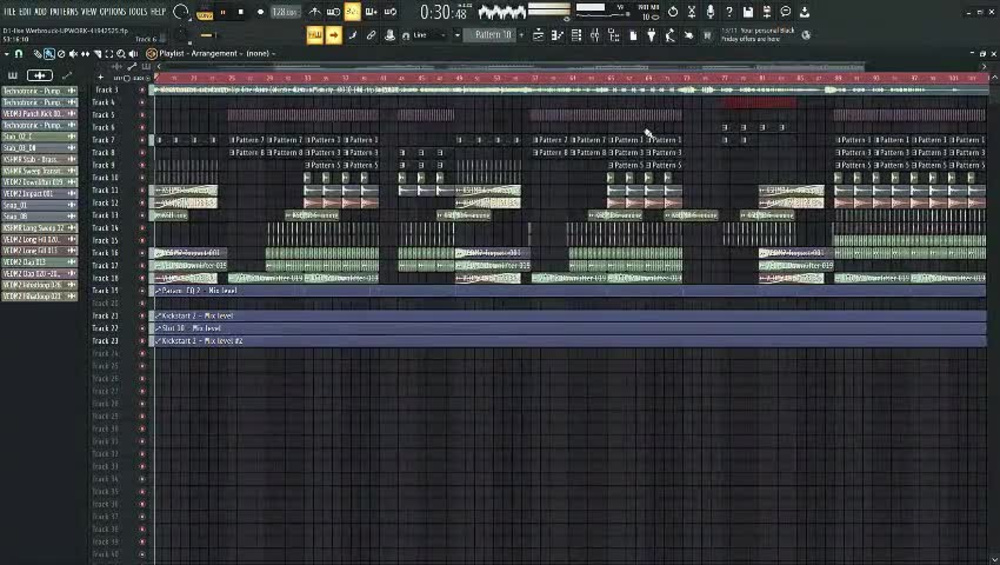This screenshot has height=565, width=1000.
Task: Open the browser/tree view icon
Action: (614, 35)
